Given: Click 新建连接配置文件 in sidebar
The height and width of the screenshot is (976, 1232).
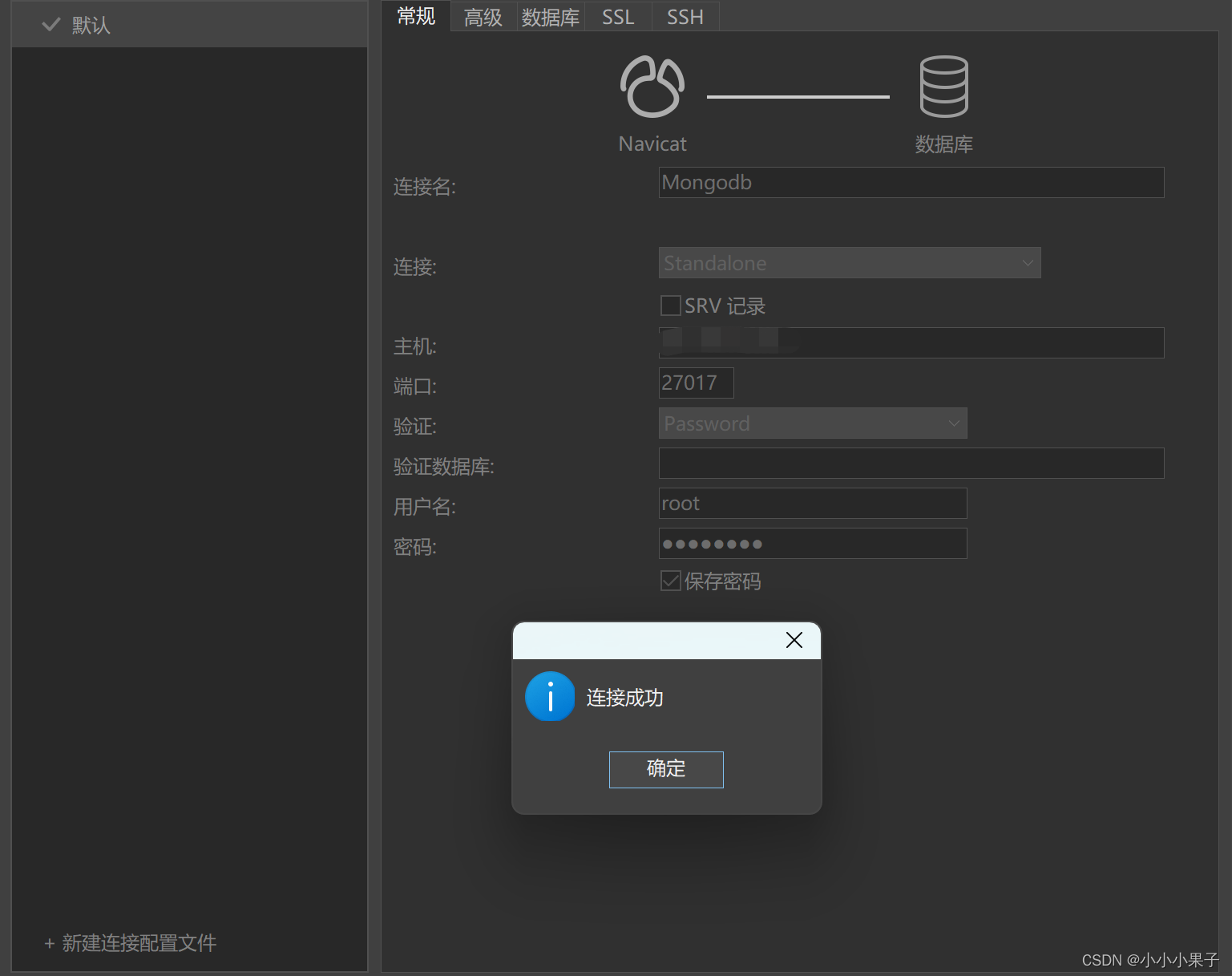Looking at the screenshot, I should click(x=137, y=942).
